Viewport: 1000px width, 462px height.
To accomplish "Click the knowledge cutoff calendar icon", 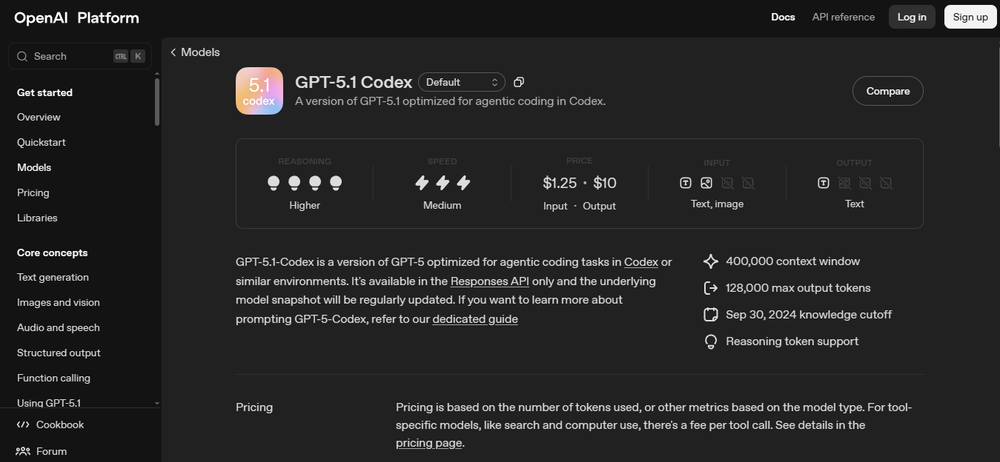I will (x=710, y=315).
